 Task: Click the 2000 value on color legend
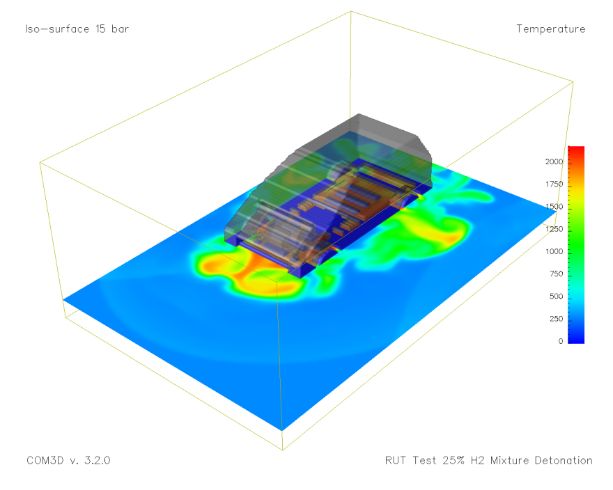tap(554, 162)
